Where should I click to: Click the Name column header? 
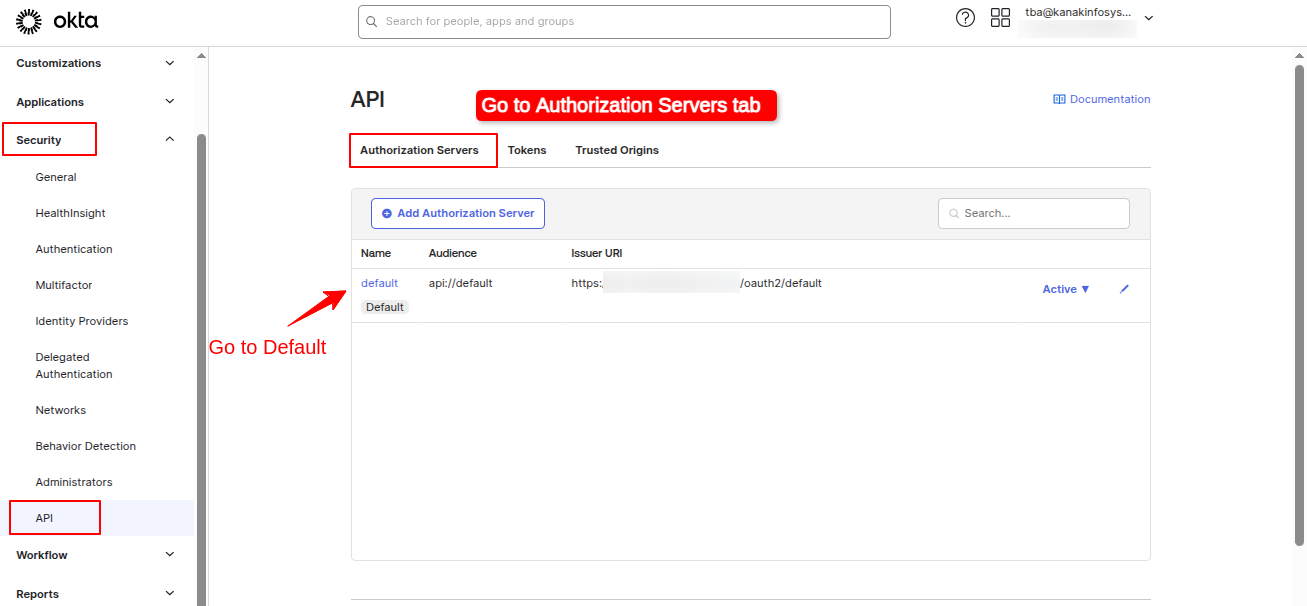click(x=376, y=253)
